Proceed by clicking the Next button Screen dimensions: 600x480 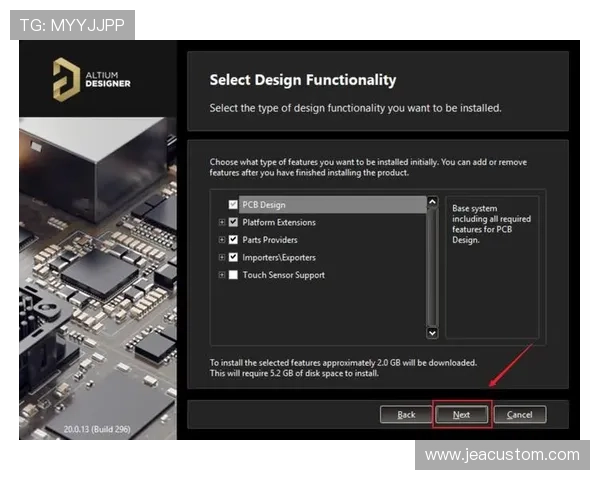point(461,414)
